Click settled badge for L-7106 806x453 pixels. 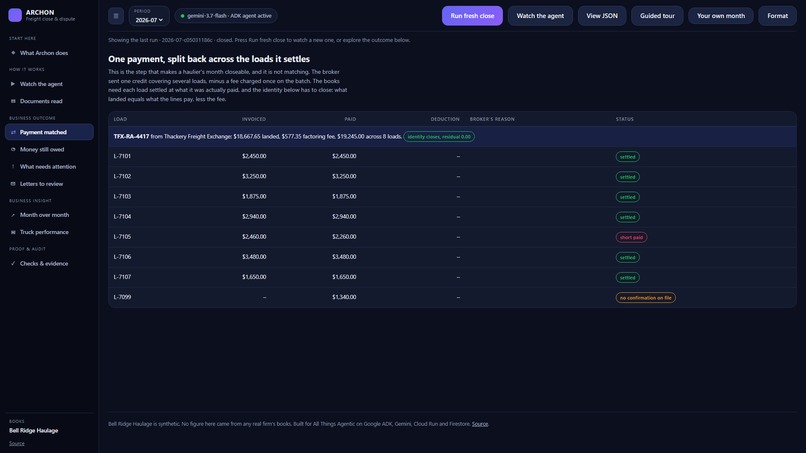[628, 258]
